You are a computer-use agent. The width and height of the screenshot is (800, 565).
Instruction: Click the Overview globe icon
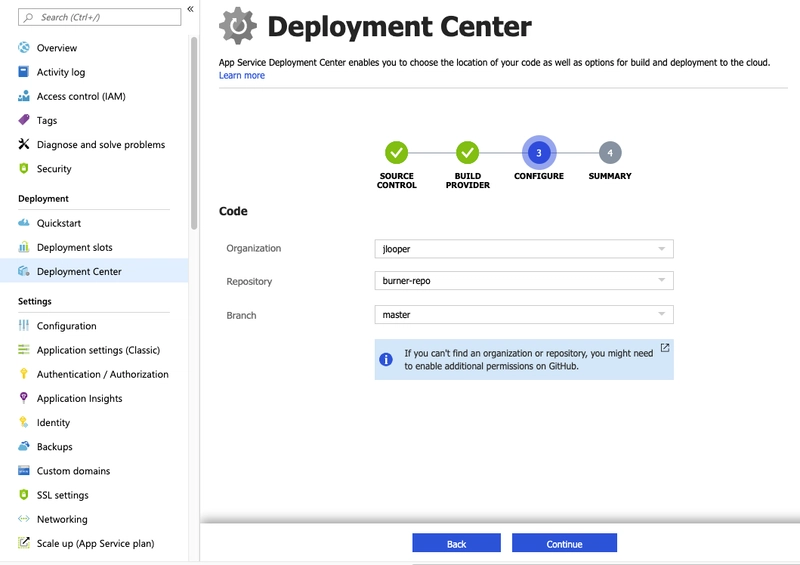pos(23,47)
